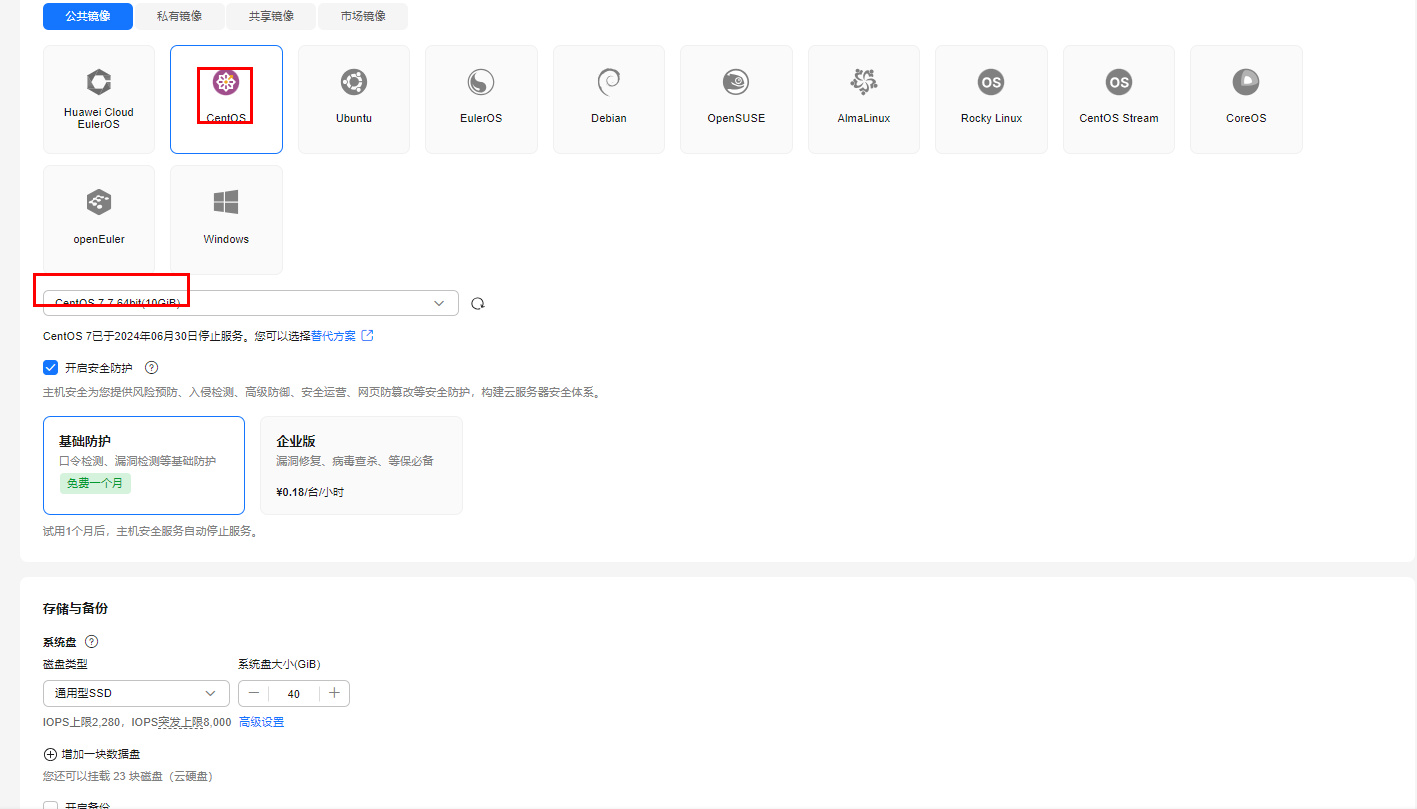Image resolution: width=1417 pixels, height=809 pixels.
Task: Select the CoreOS image icon
Action: pyautogui.click(x=1246, y=82)
